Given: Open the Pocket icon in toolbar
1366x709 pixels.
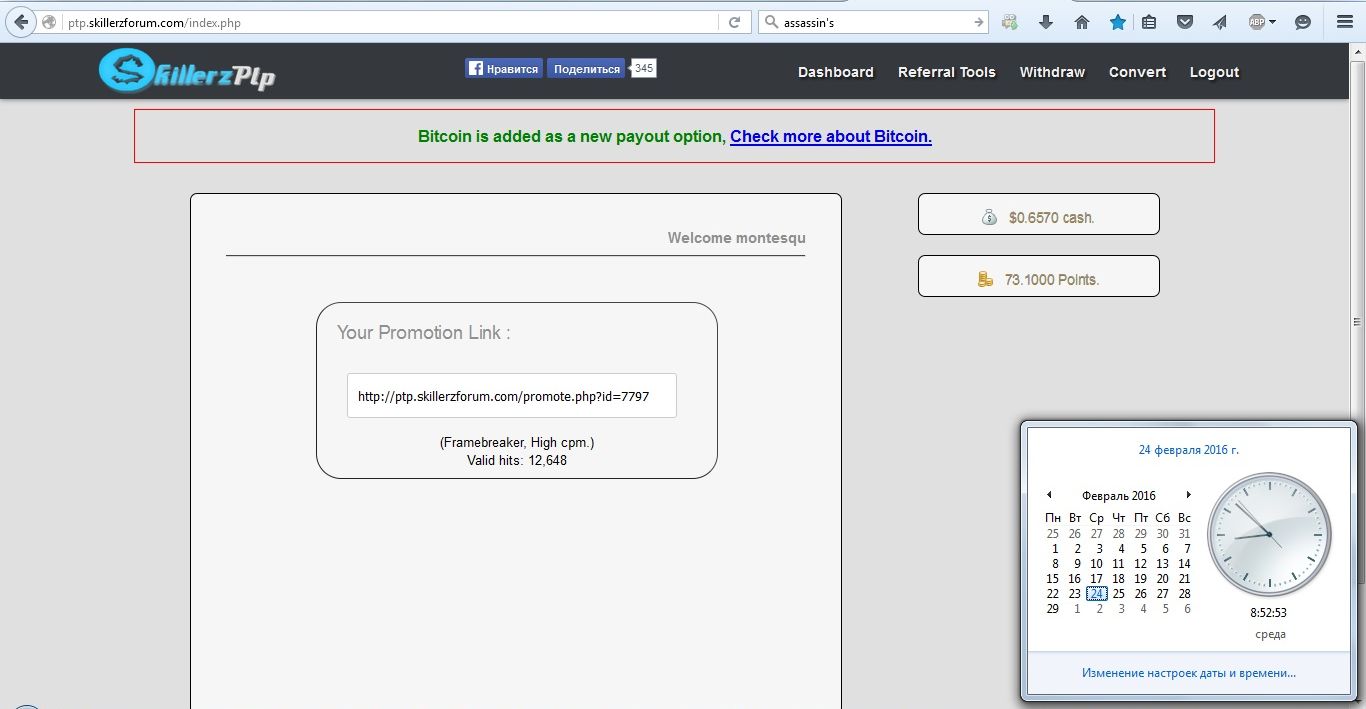Looking at the screenshot, I should pyautogui.click(x=1185, y=22).
